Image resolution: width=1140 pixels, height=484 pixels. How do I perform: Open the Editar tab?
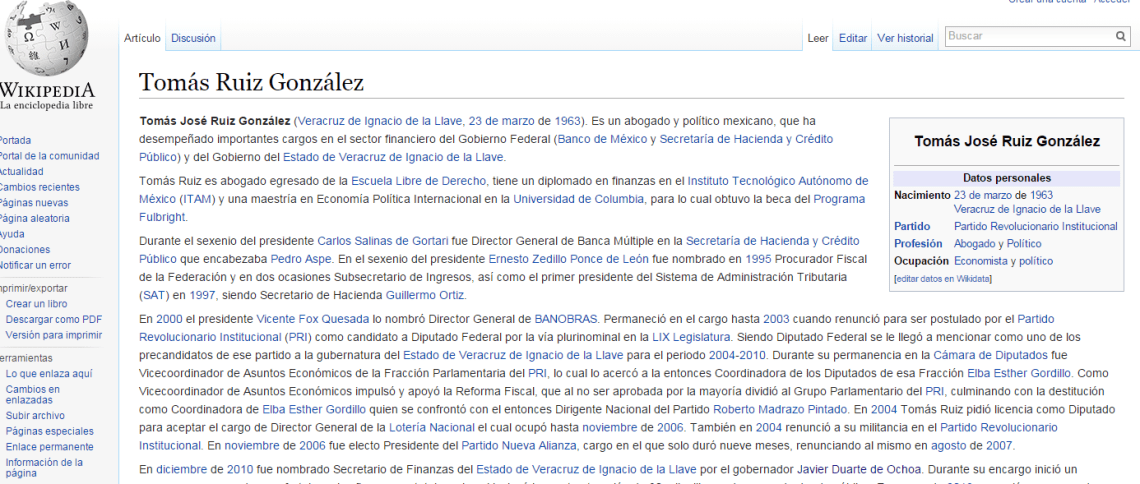click(853, 39)
